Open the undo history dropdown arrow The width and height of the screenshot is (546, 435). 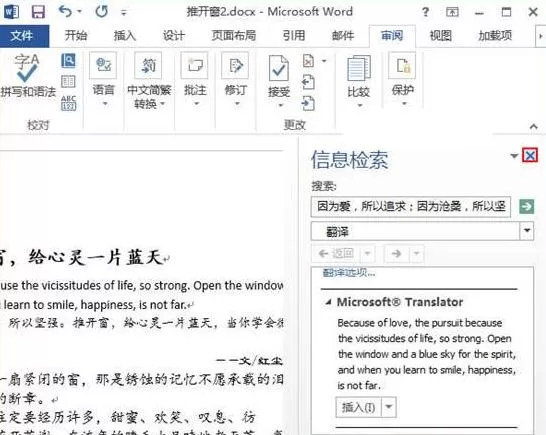80,12
